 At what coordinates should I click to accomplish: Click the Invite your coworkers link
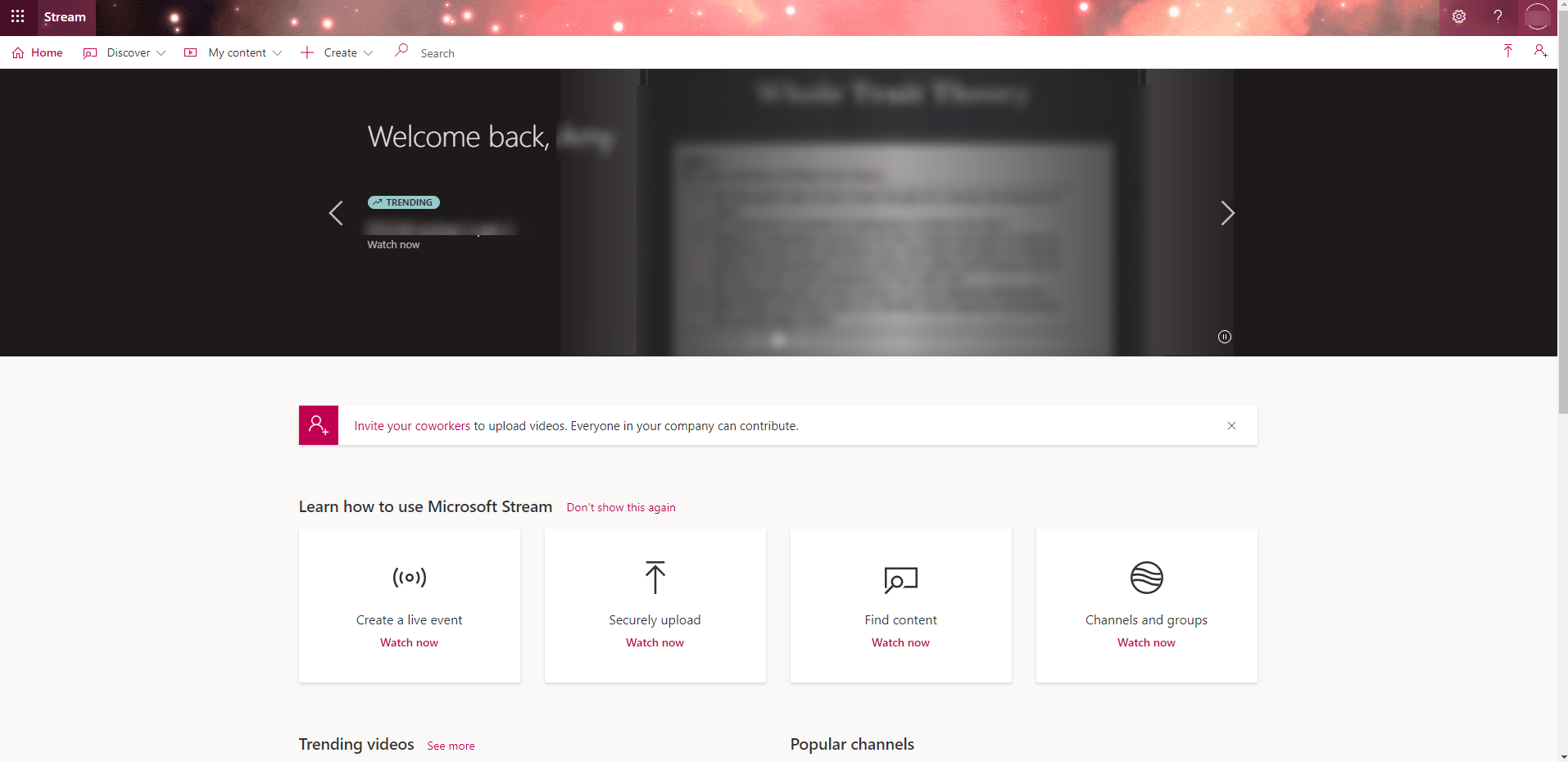click(x=412, y=426)
